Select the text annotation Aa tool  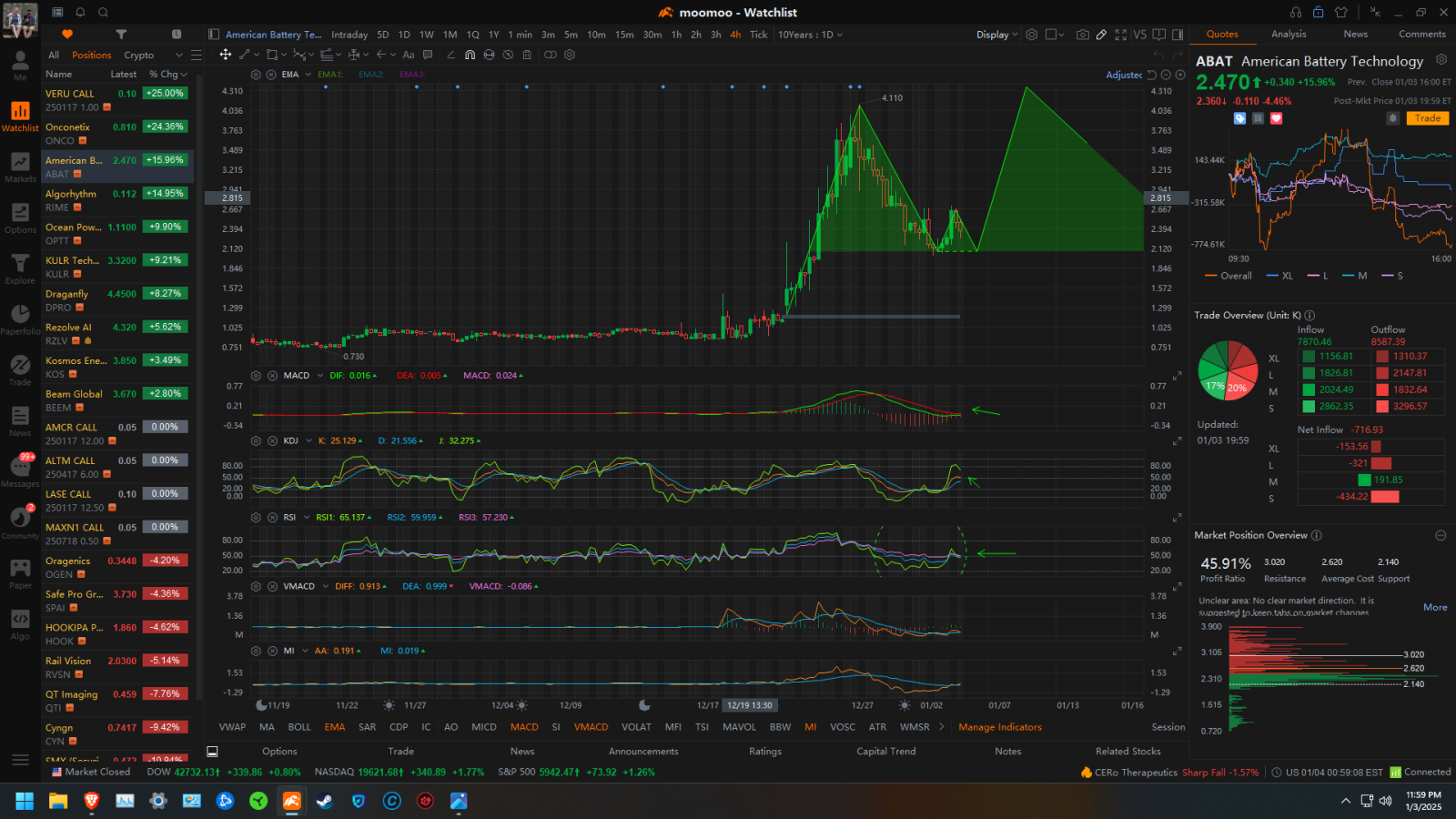pos(409,55)
